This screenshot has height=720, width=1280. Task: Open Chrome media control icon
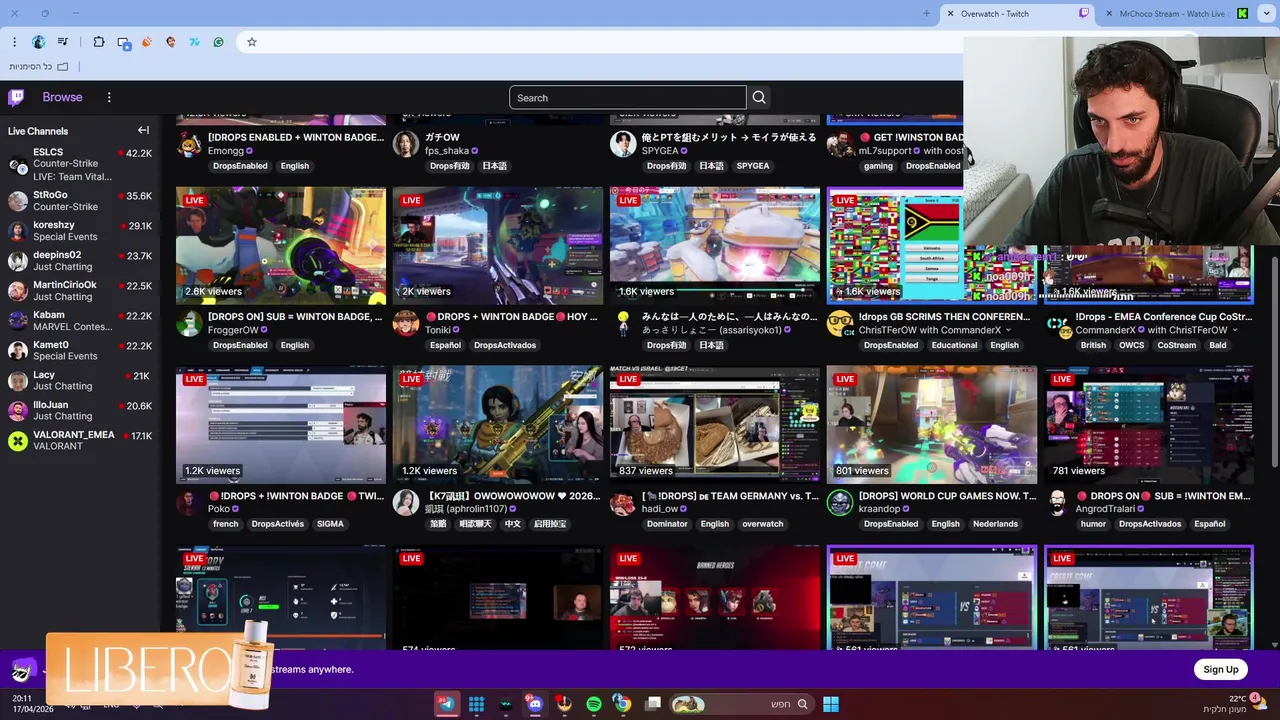[x=63, y=42]
